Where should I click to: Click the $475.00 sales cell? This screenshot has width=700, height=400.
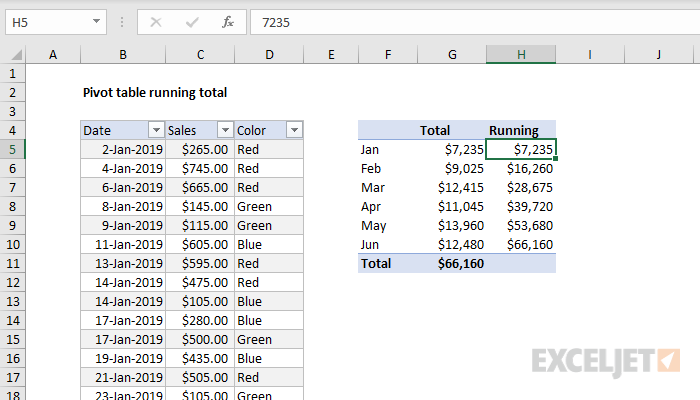pos(200,283)
